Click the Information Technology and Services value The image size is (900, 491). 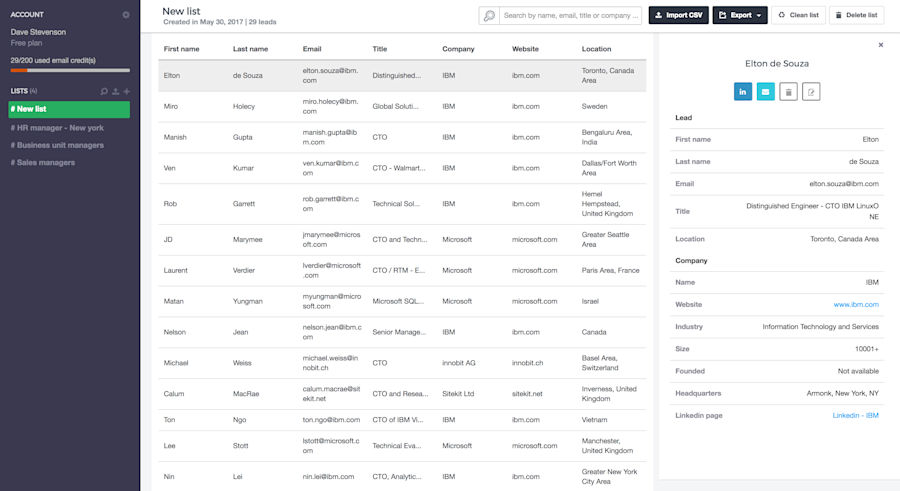[x=820, y=327]
